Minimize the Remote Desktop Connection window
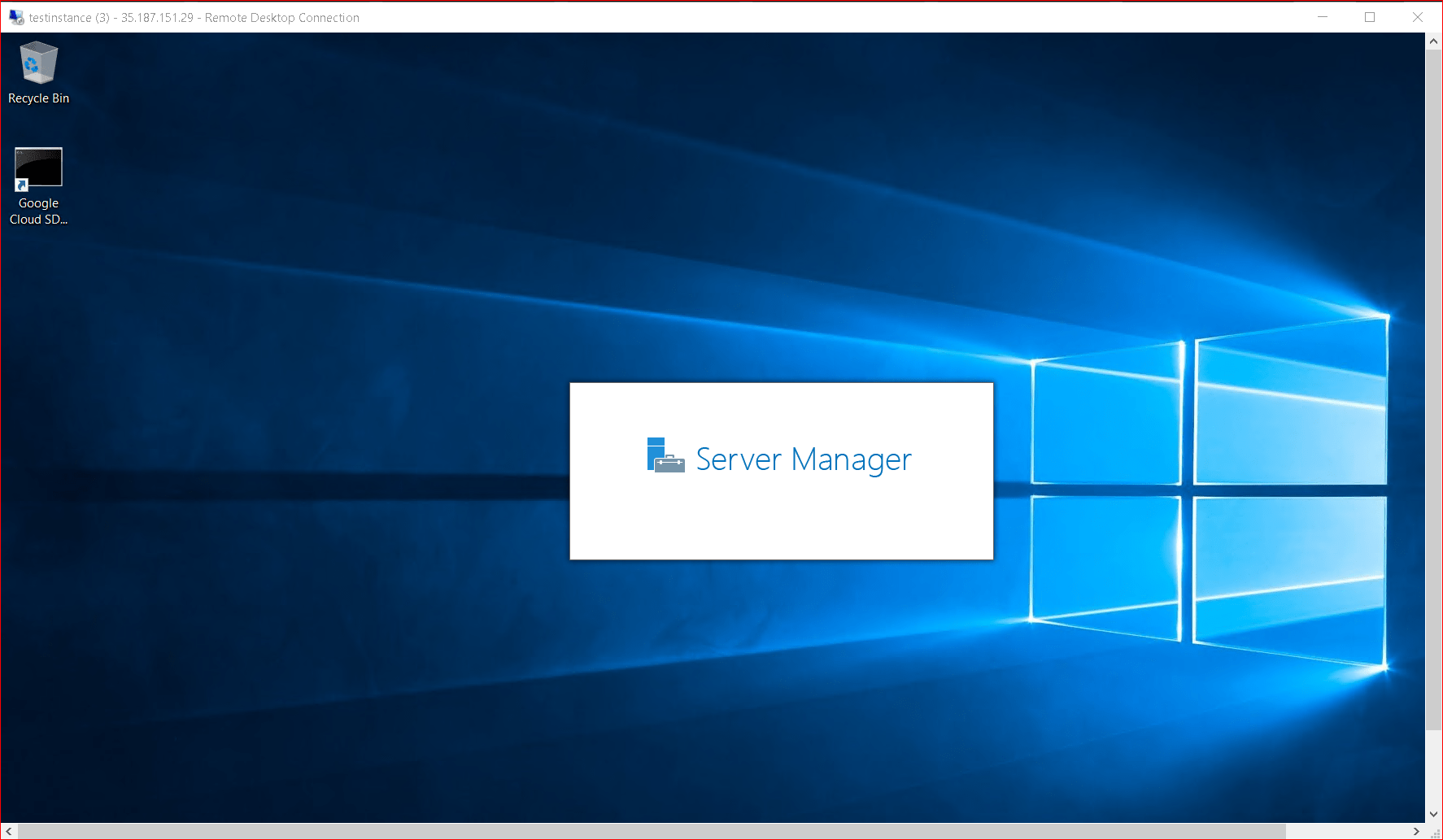The image size is (1443, 840). [1323, 17]
